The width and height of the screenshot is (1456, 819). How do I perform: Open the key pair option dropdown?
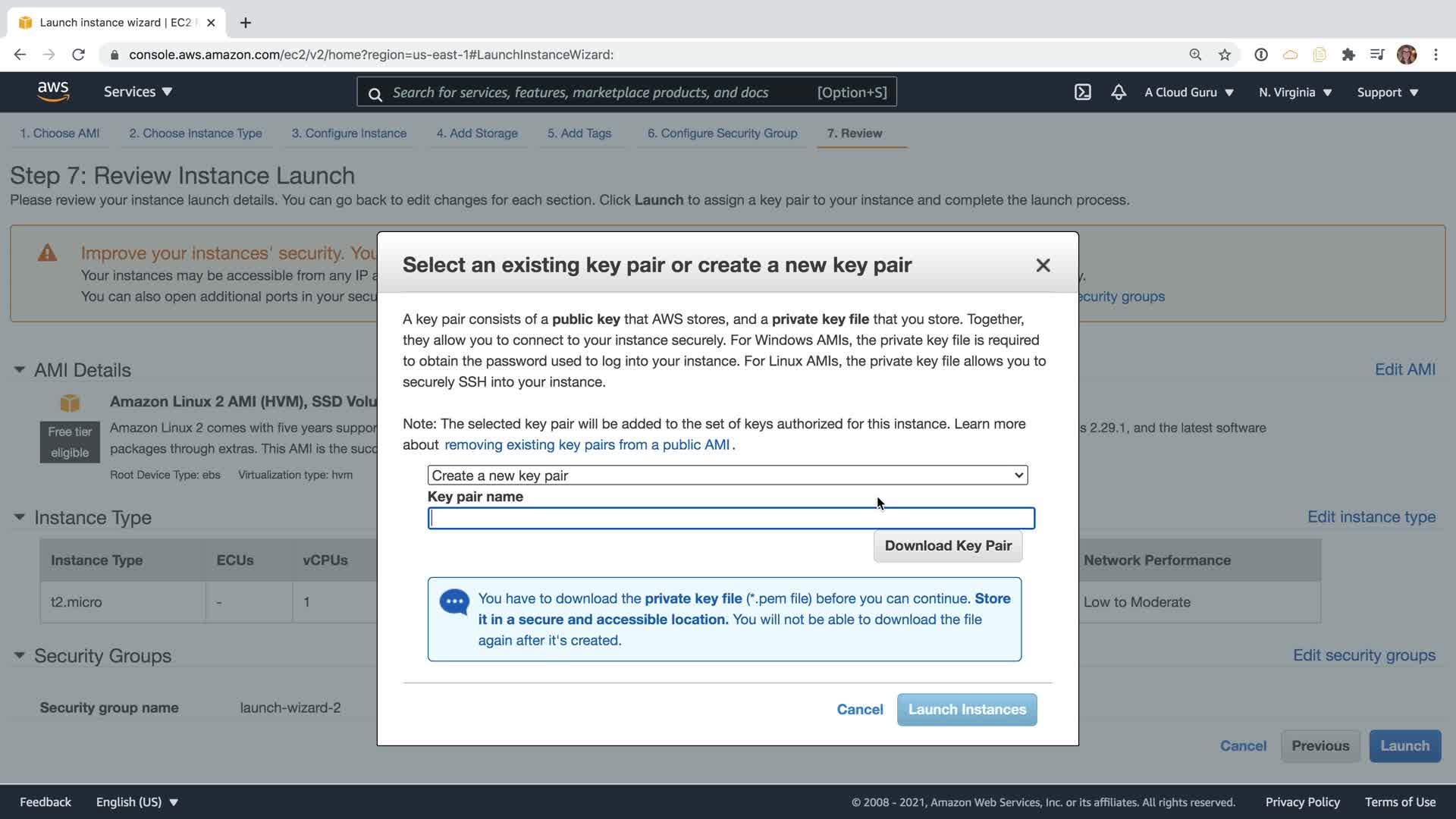tap(727, 475)
